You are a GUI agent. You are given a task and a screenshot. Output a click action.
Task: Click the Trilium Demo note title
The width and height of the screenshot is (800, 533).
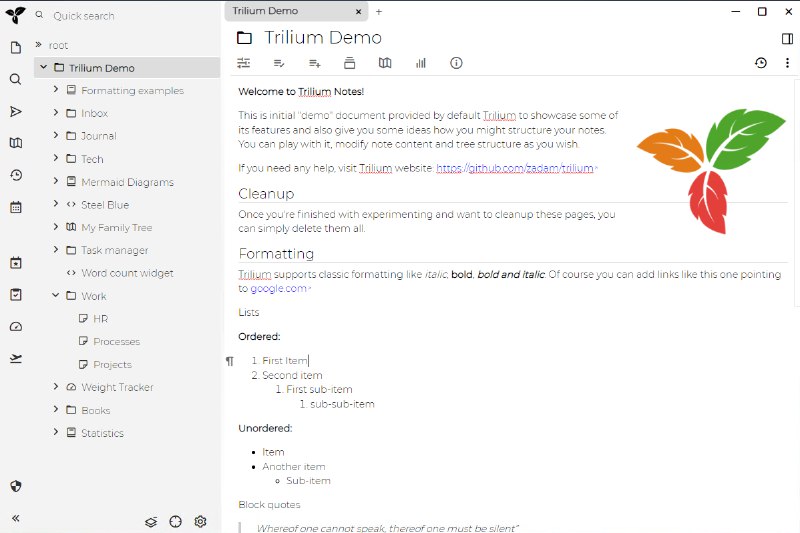(323, 38)
